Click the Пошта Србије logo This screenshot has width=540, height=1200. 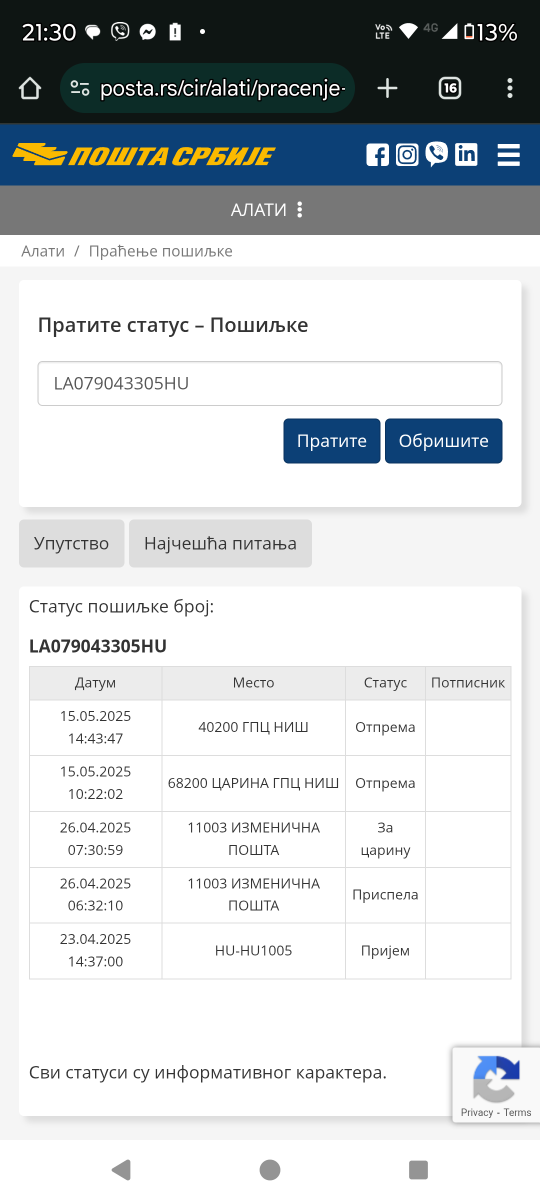tap(144, 155)
